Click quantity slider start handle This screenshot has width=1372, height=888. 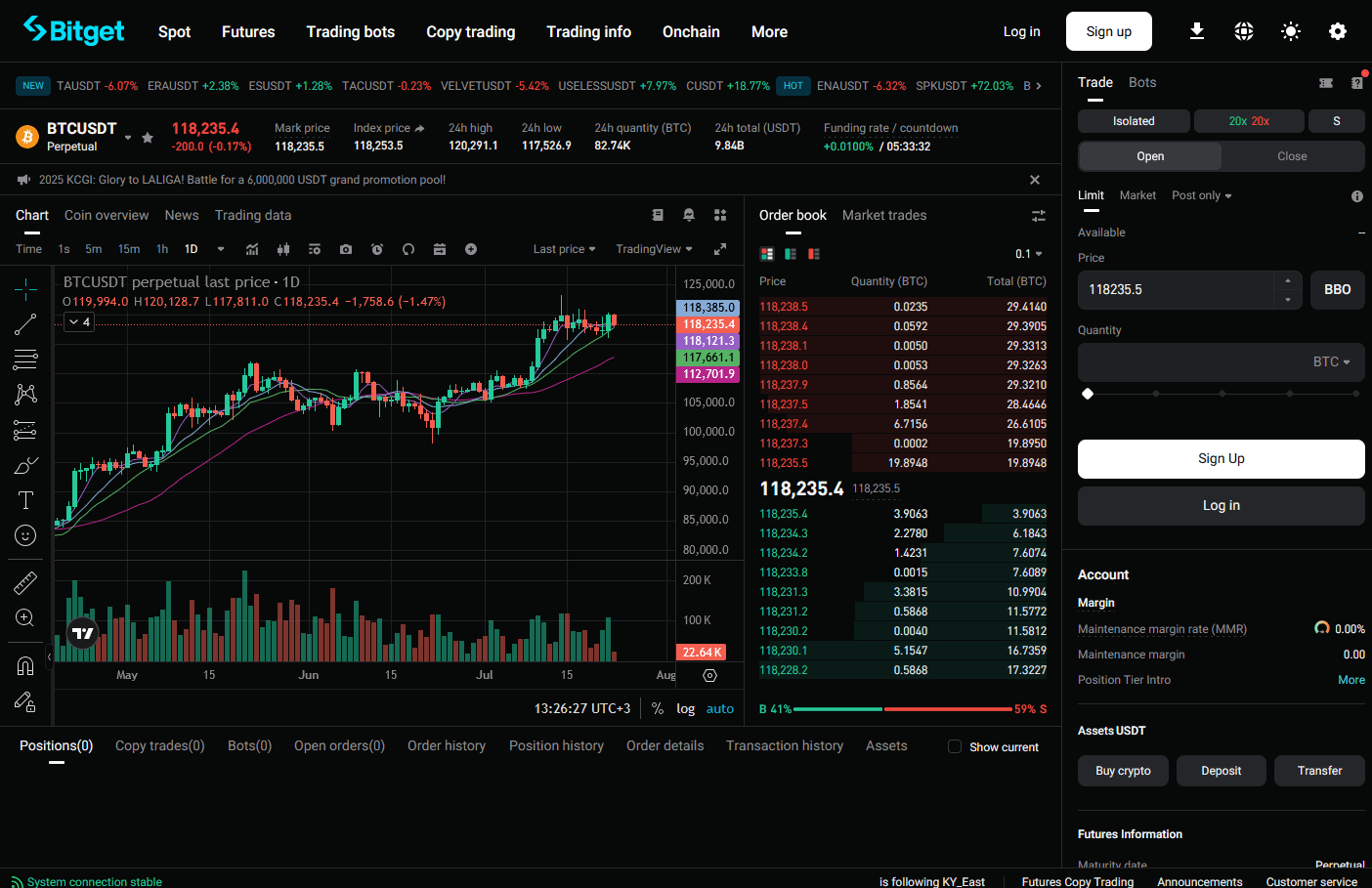pyautogui.click(x=1088, y=394)
